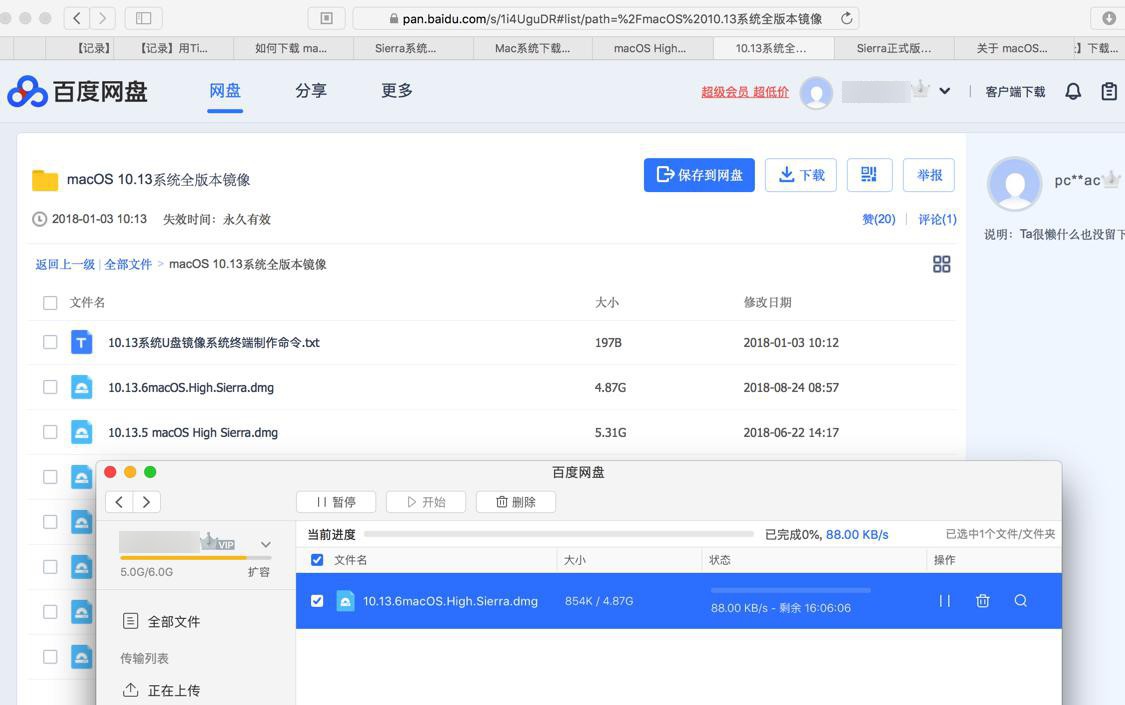Image resolution: width=1125 pixels, height=705 pixels.
Task: Open the 更多 menu
Action: [397, 91]
